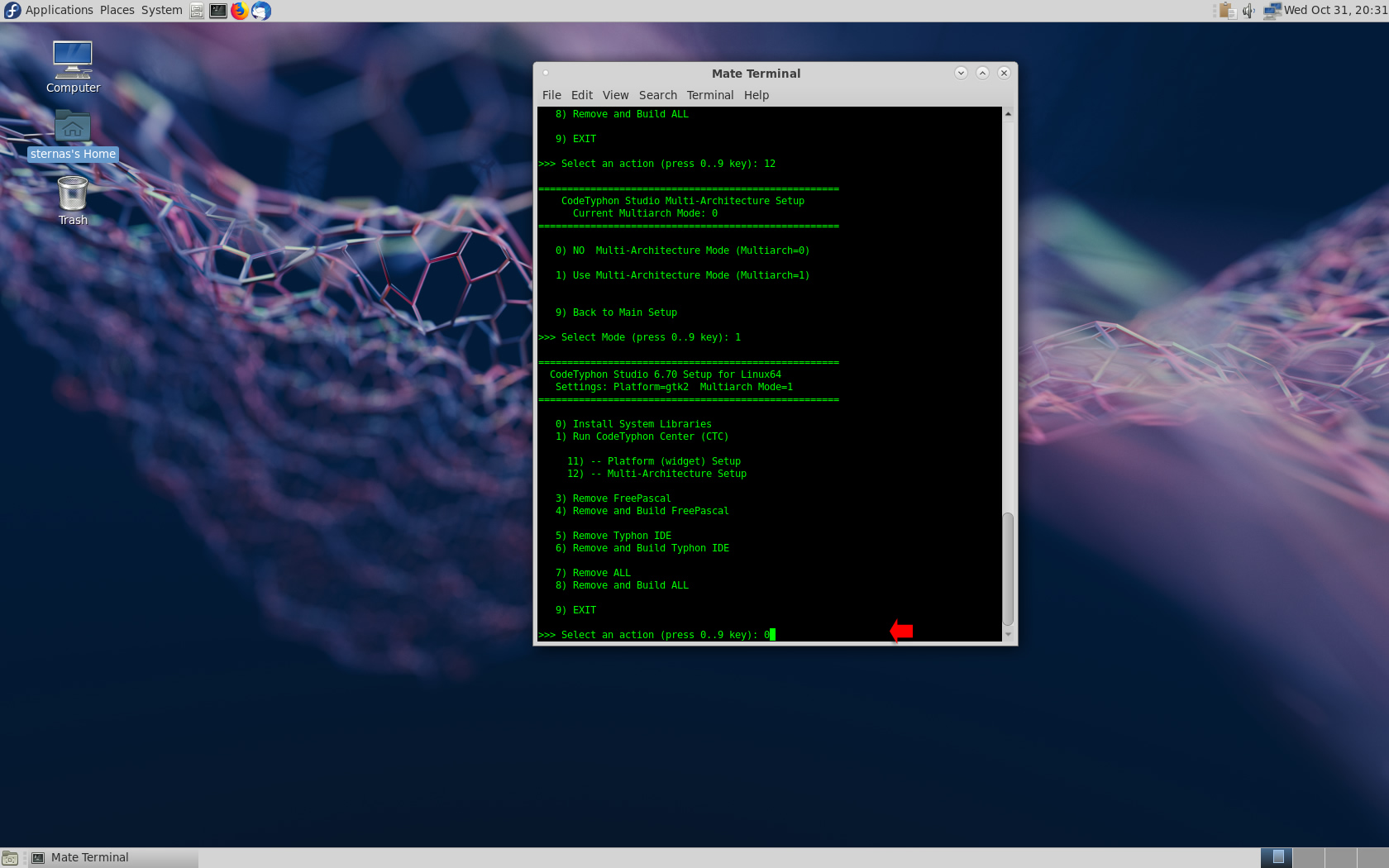This screenshot has height=868, width=1389.
Task: Open the Places menu
Action: pyautogui.click(x=117, y=10)
